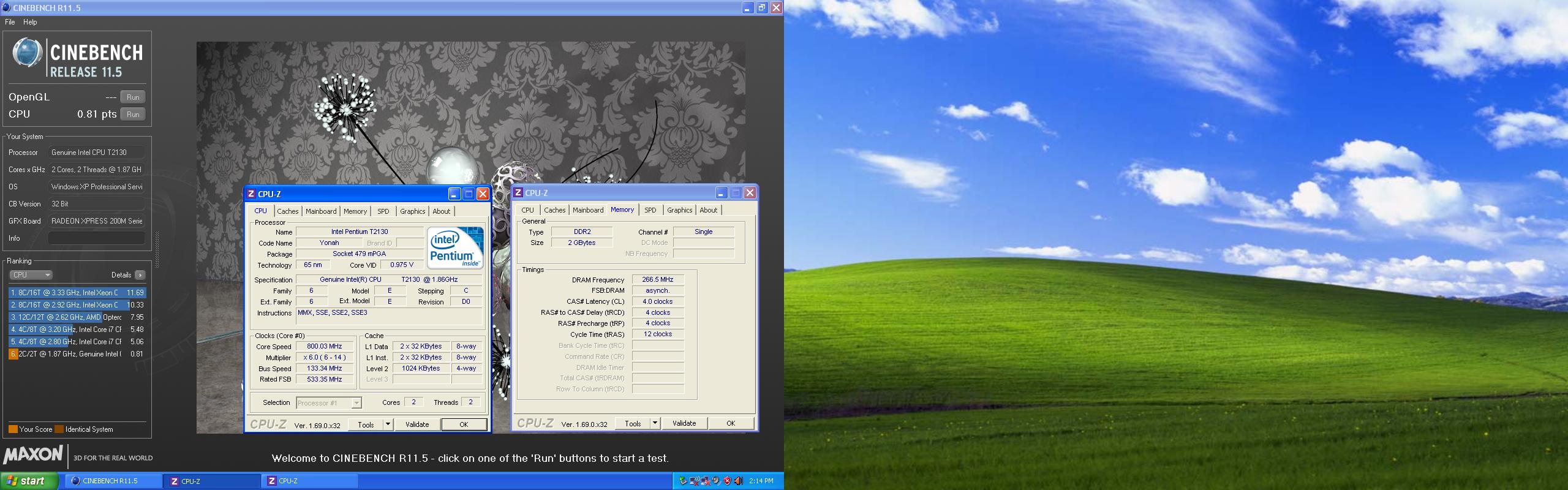Switch to Memory tab in left CPU-Z window
1568x490 pixels.
coord(355,211)
